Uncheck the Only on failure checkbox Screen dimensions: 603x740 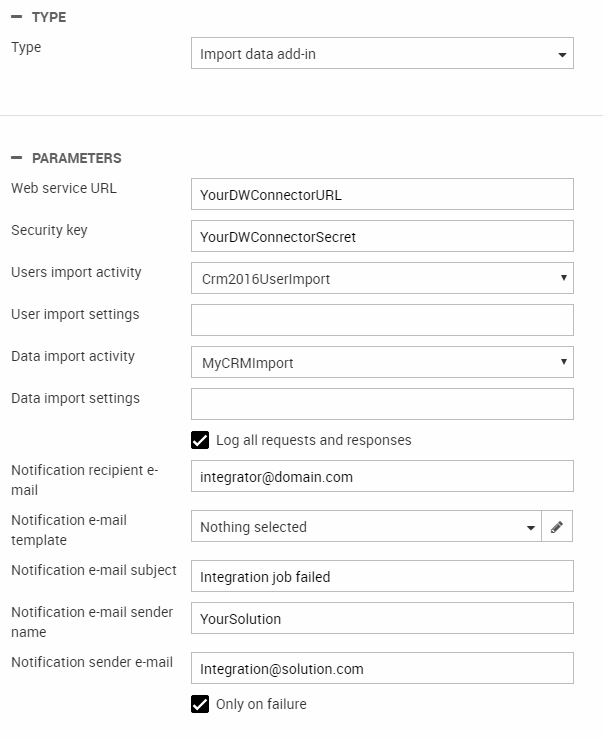click(200, 704)
